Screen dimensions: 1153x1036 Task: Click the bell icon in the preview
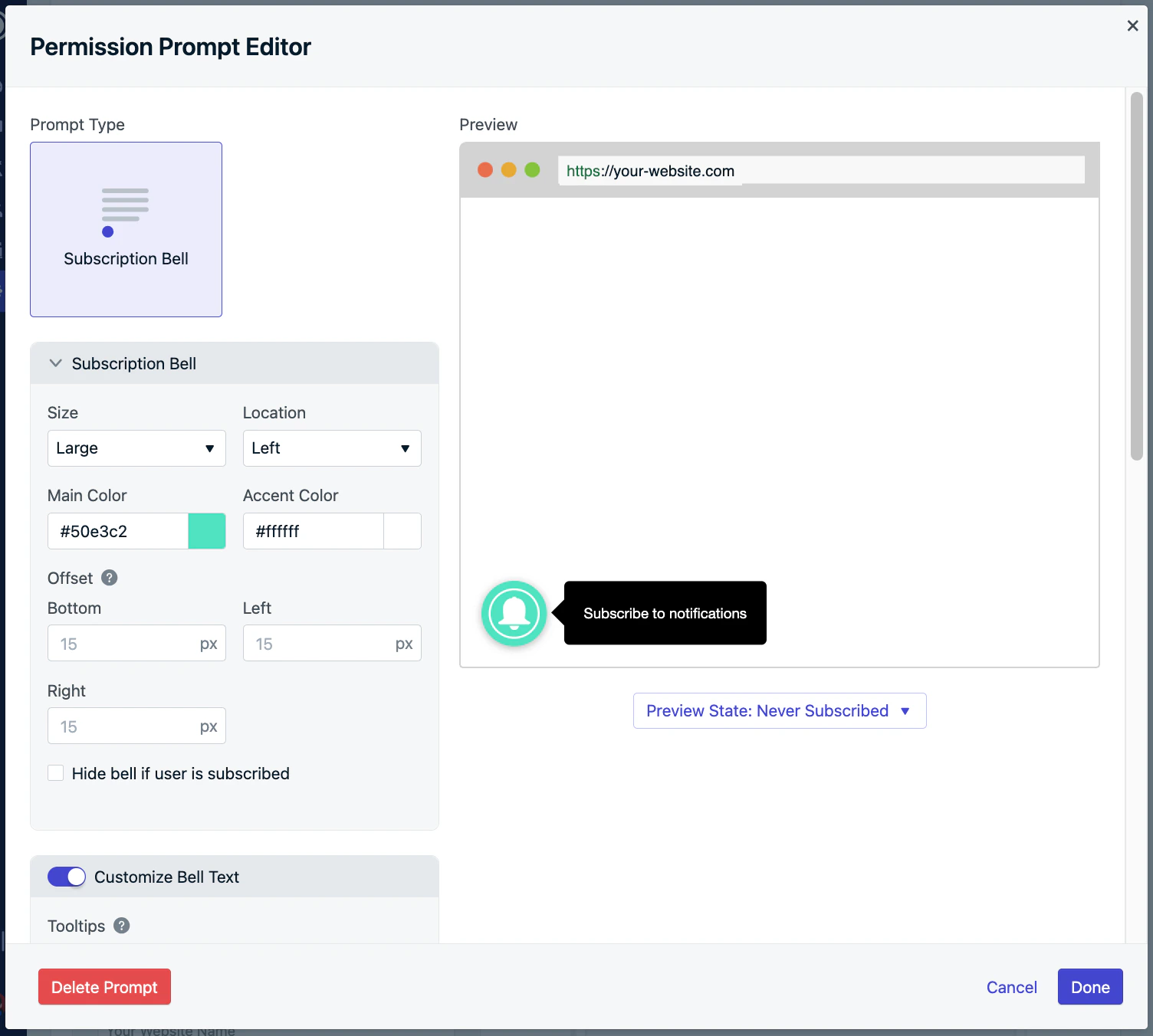(514, 613)
